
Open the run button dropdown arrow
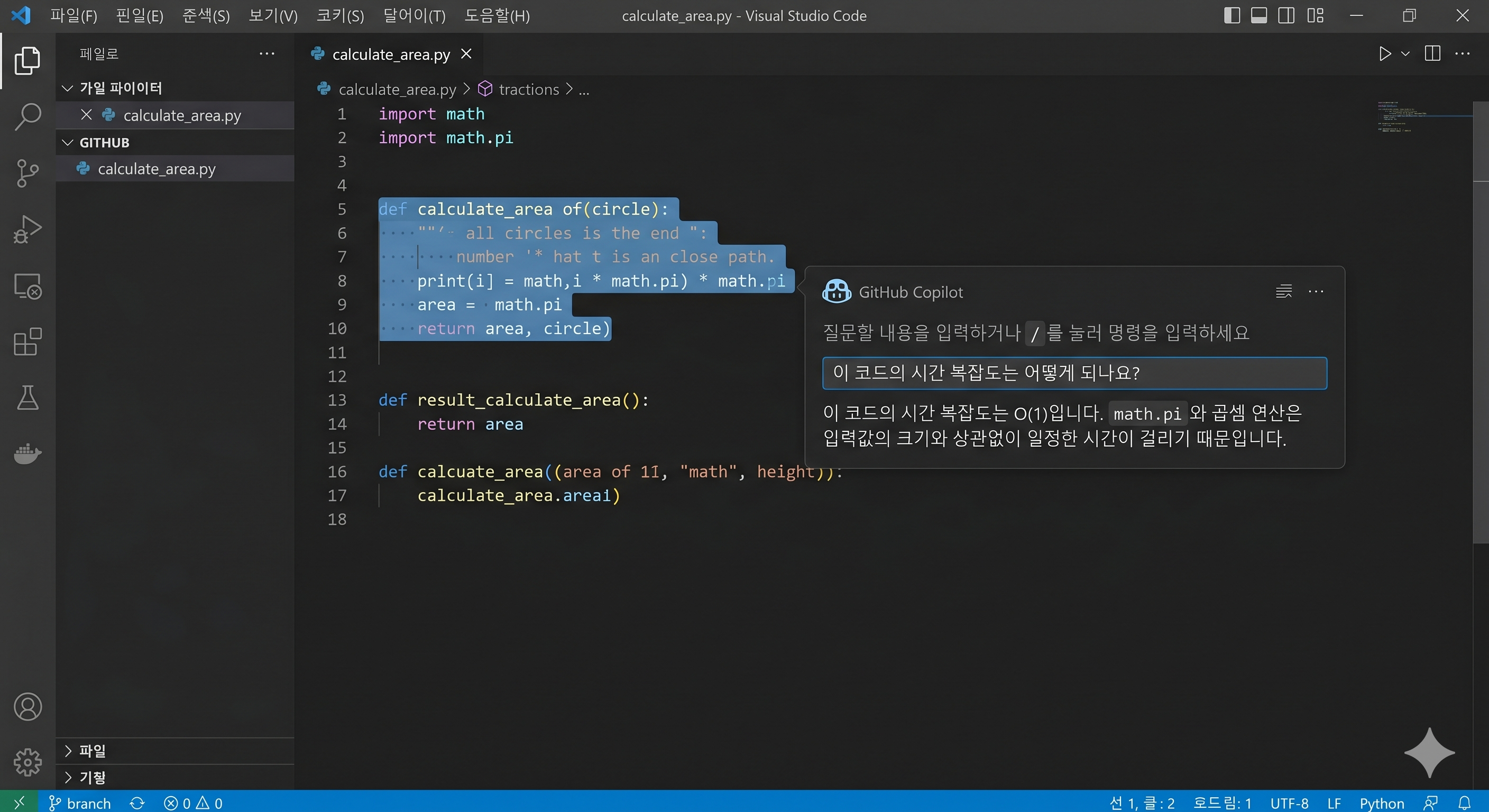click(x=1405, y=54)
